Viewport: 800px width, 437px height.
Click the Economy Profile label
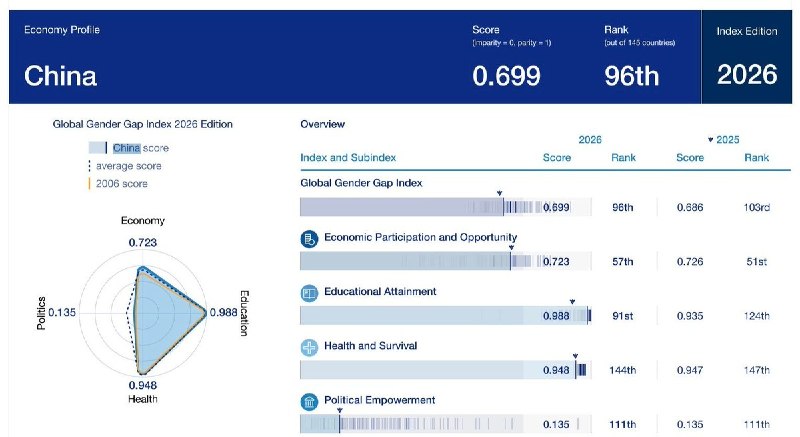tap(62, 30)
